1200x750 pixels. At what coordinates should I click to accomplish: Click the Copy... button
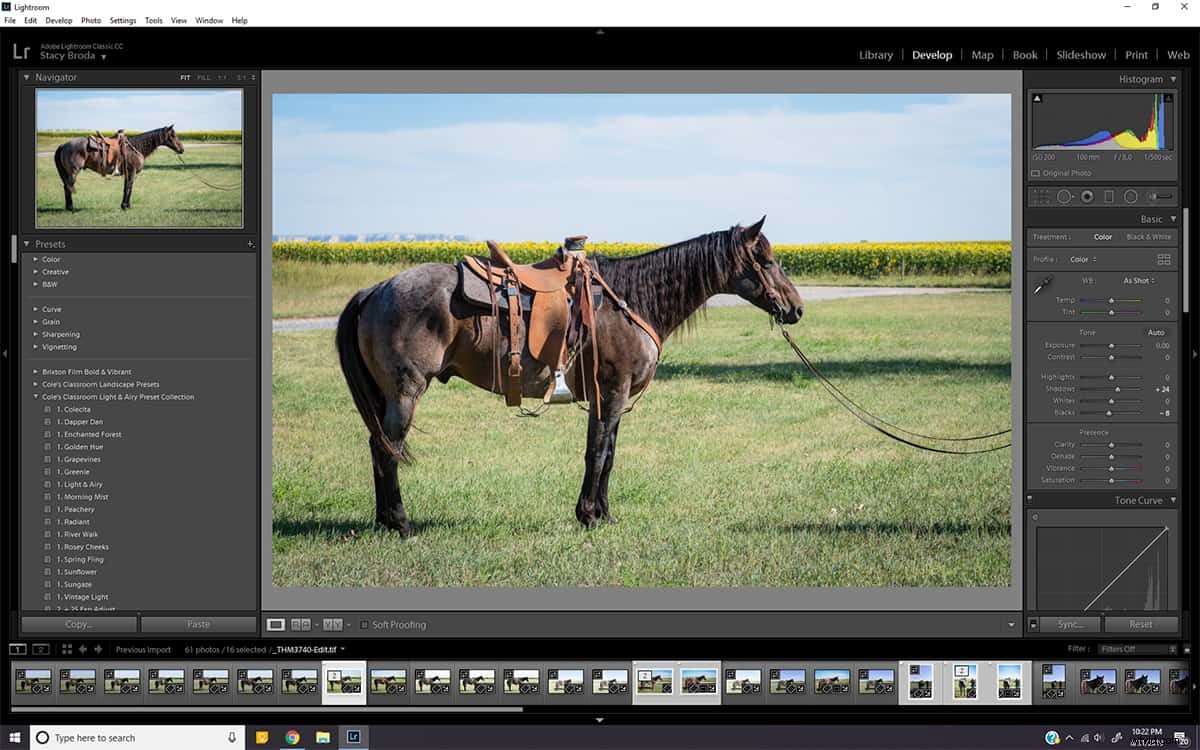77,624
